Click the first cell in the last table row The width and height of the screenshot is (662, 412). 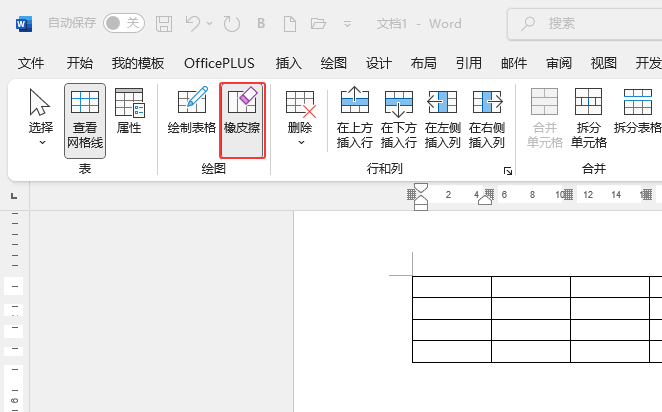click(x=452, y=351)
